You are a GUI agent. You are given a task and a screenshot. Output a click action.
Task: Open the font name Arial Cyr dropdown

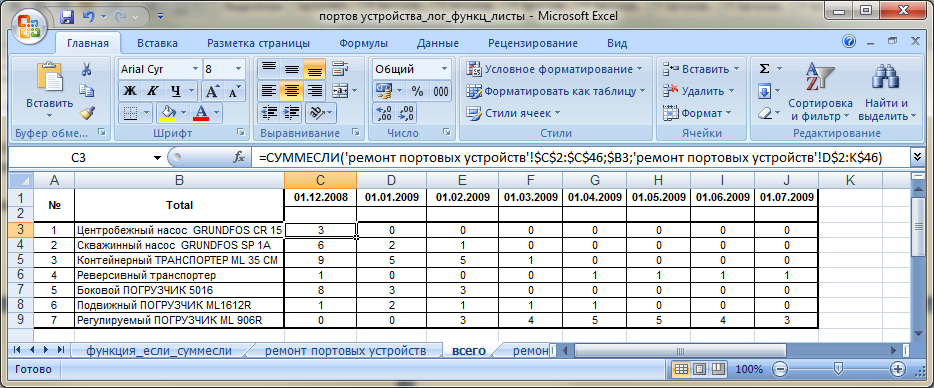click(195, 69)
